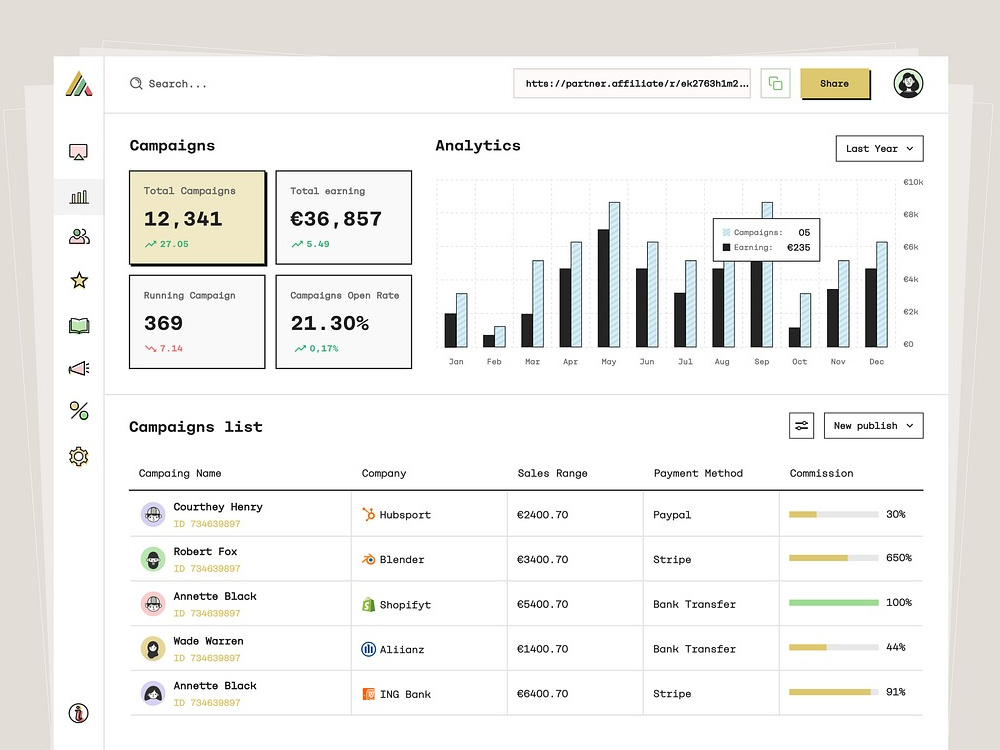Click the app logo in sidebar

[79, 84]
